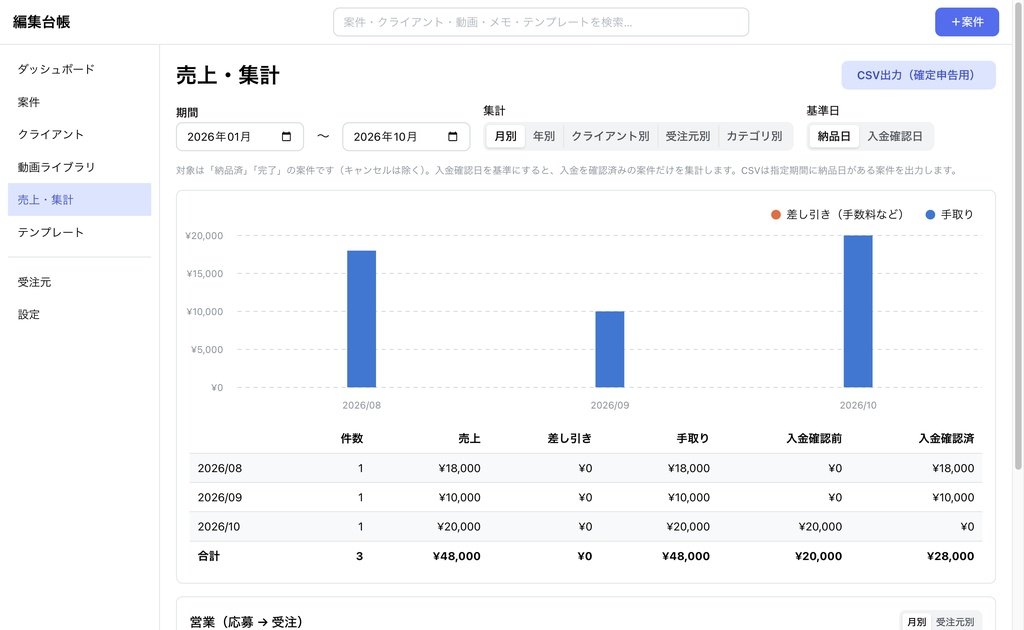Click the 2026/08 bar in chart

tap(361, 319)
